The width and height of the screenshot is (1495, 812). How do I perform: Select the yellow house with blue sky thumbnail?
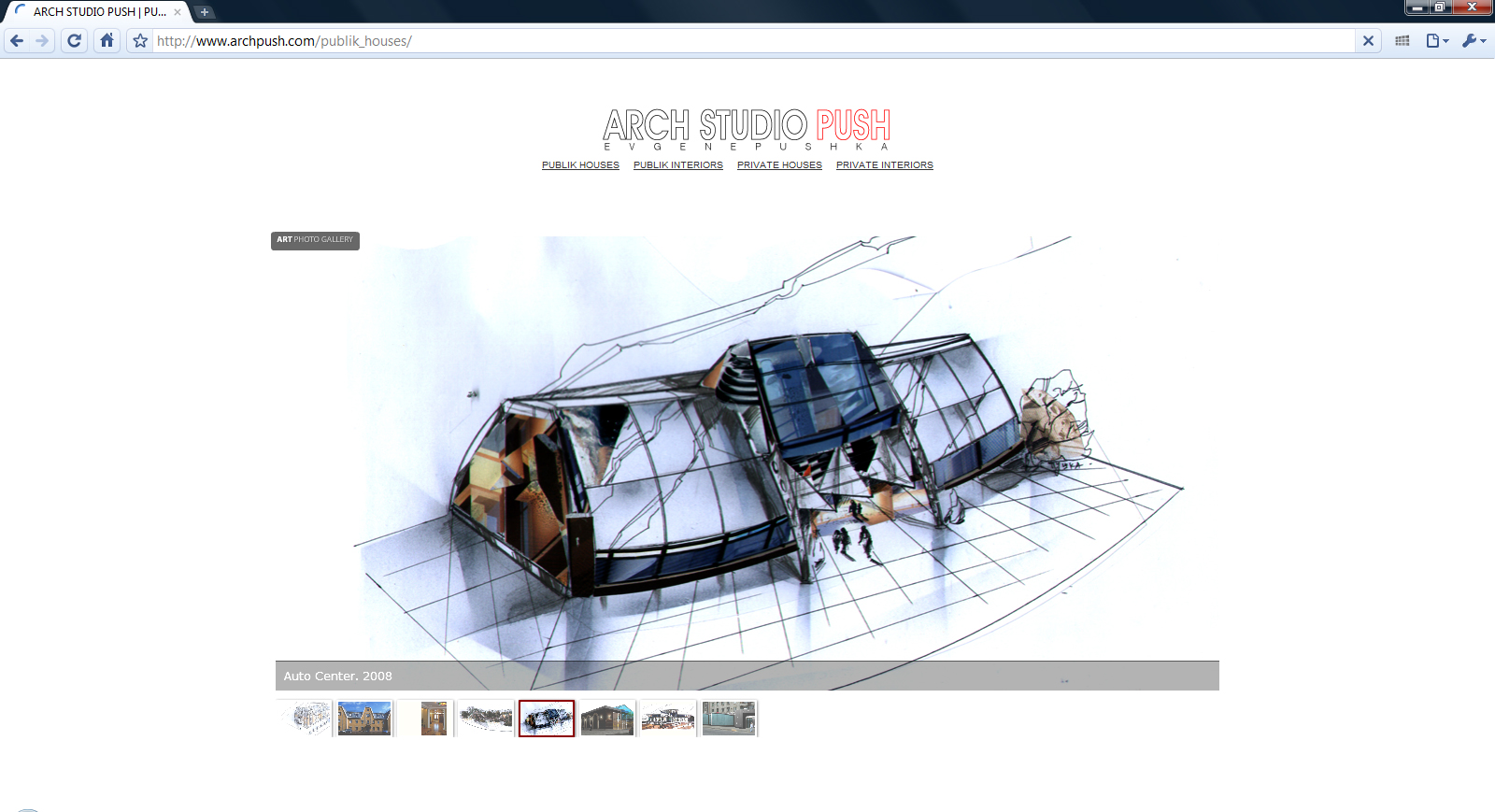364,719
